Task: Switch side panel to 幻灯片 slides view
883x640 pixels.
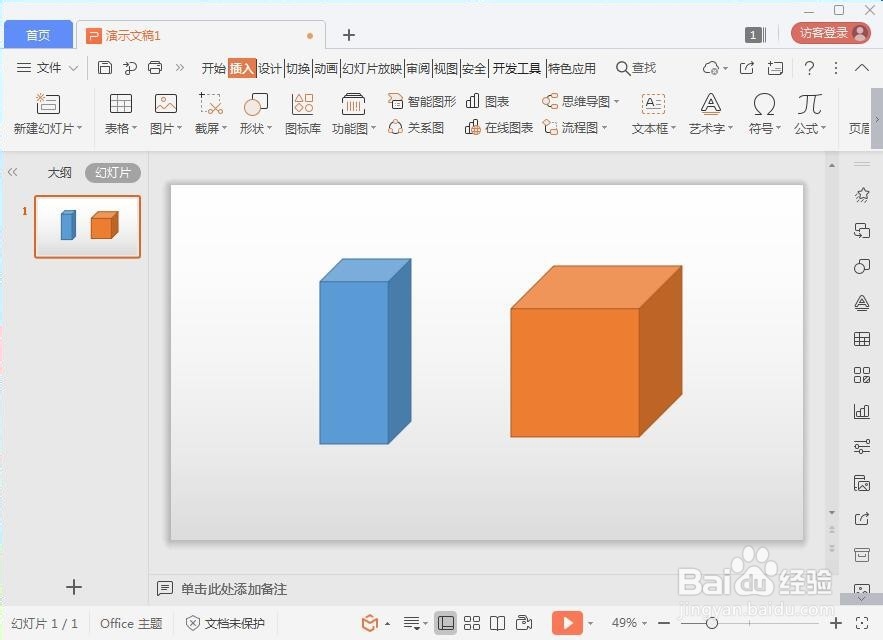Action: (113, 173)
